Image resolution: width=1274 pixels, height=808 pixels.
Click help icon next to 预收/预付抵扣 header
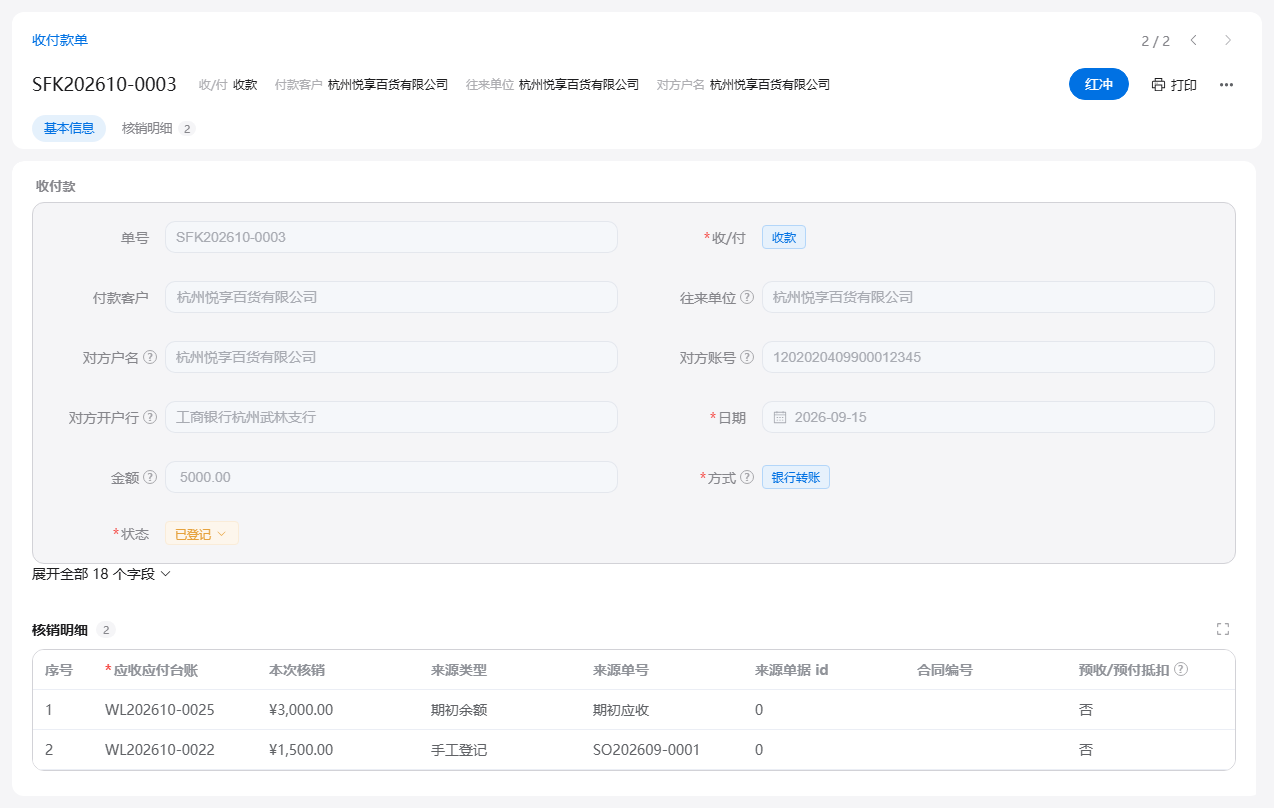coord(1181,669)
